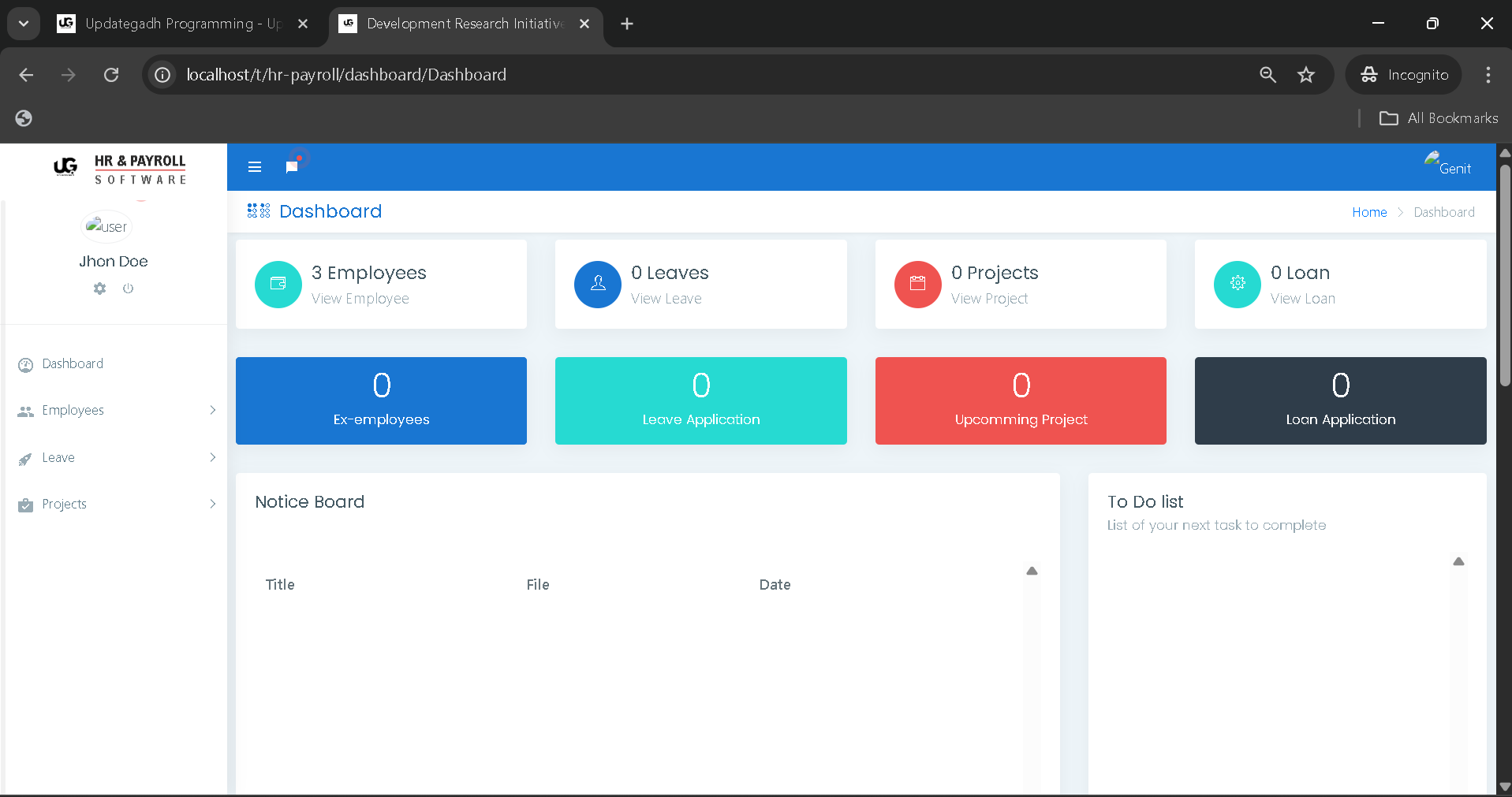Click the Notice Board scrollbar up arrow

point(1032,571)
